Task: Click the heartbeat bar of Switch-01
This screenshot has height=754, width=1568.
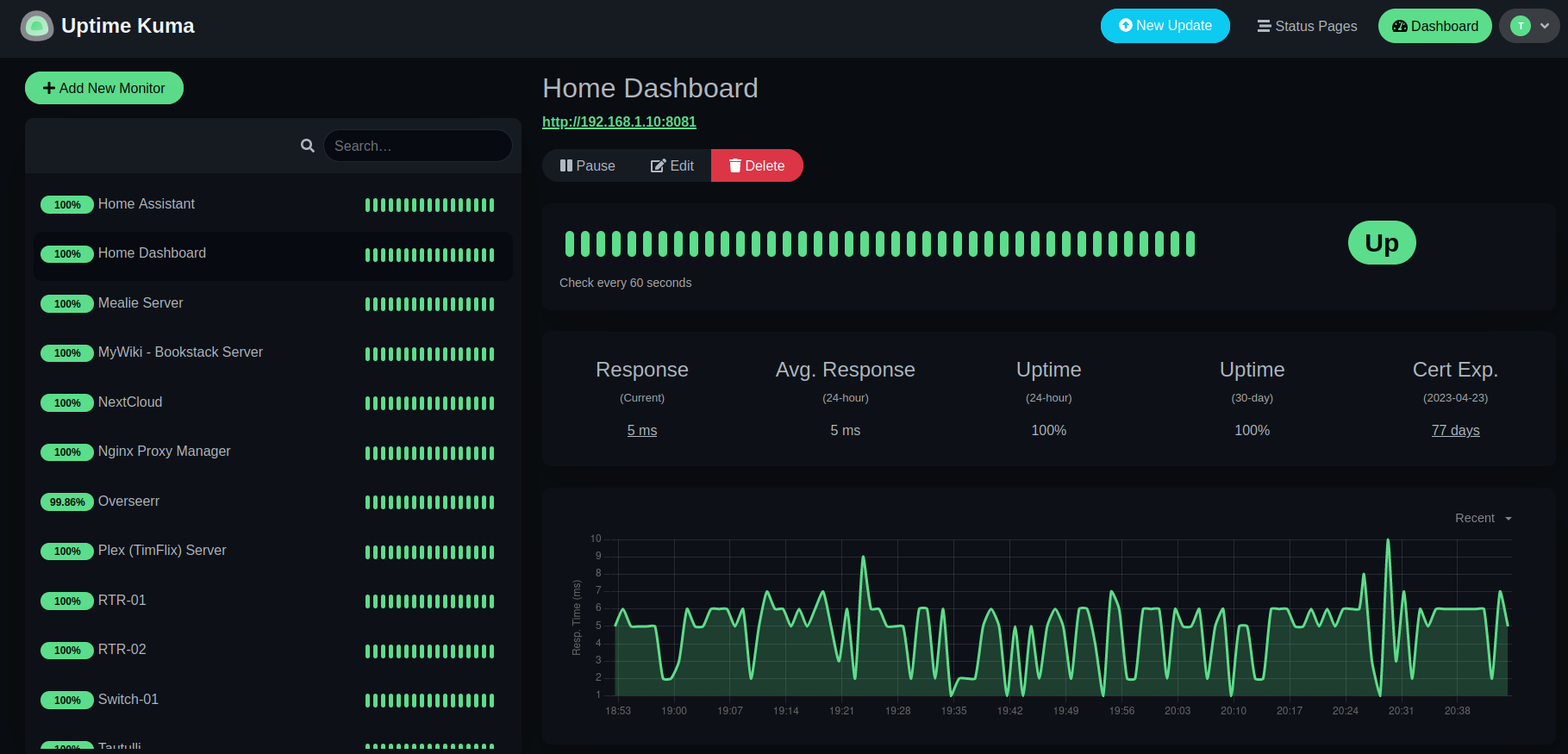Action: click(429, 701)
